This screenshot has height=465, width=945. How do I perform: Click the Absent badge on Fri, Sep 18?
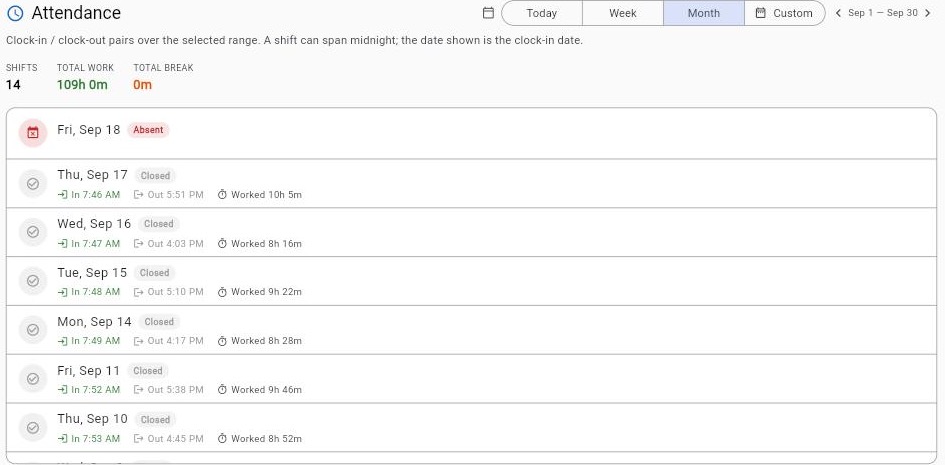click(148, 130)
